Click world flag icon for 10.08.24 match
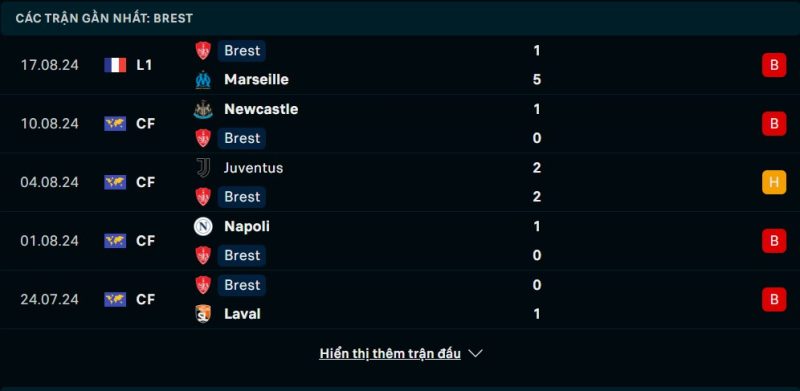The height and width of the screenshot is (391, 800). tap(115, 124)
